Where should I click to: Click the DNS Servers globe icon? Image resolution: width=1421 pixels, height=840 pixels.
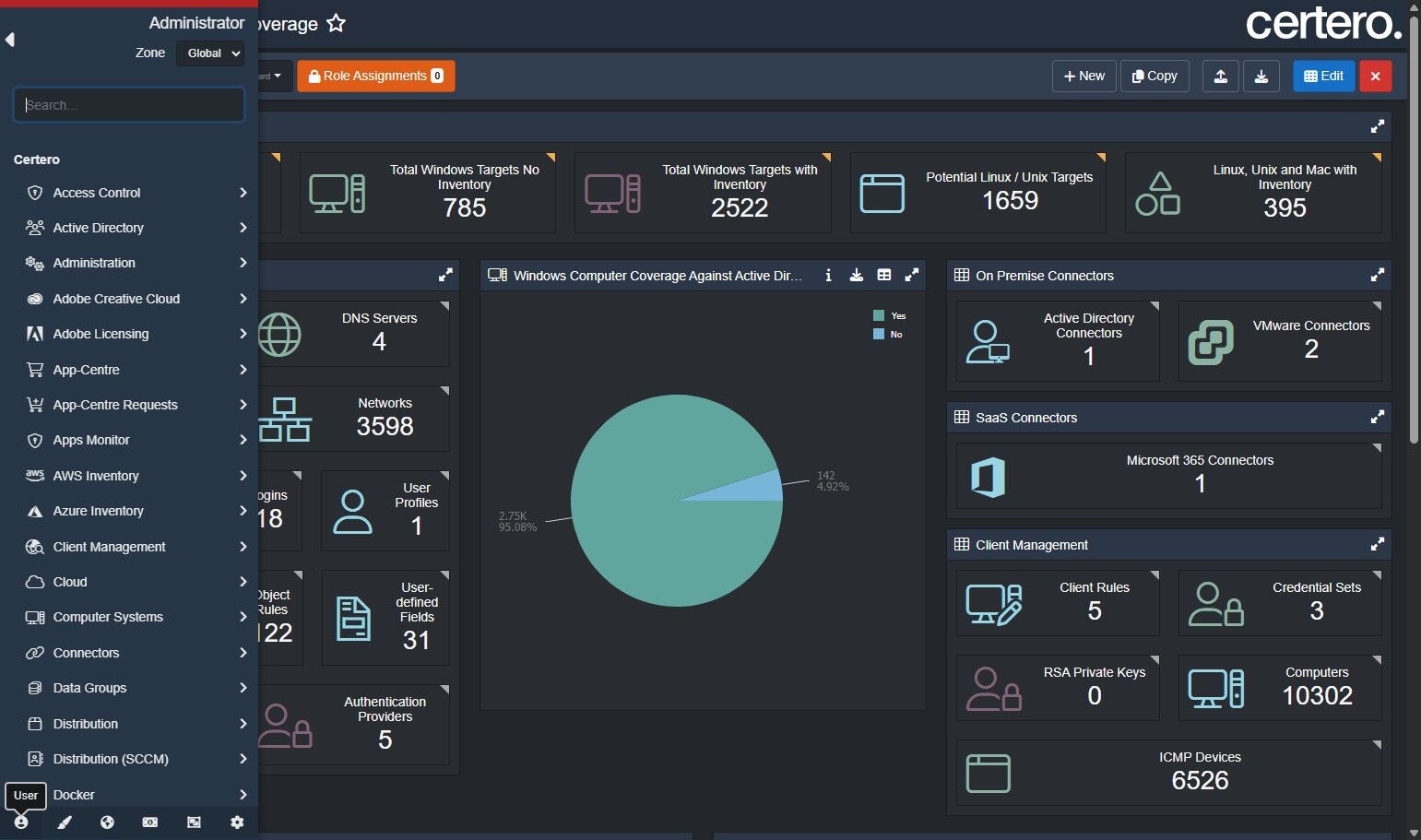coord(279,335)
